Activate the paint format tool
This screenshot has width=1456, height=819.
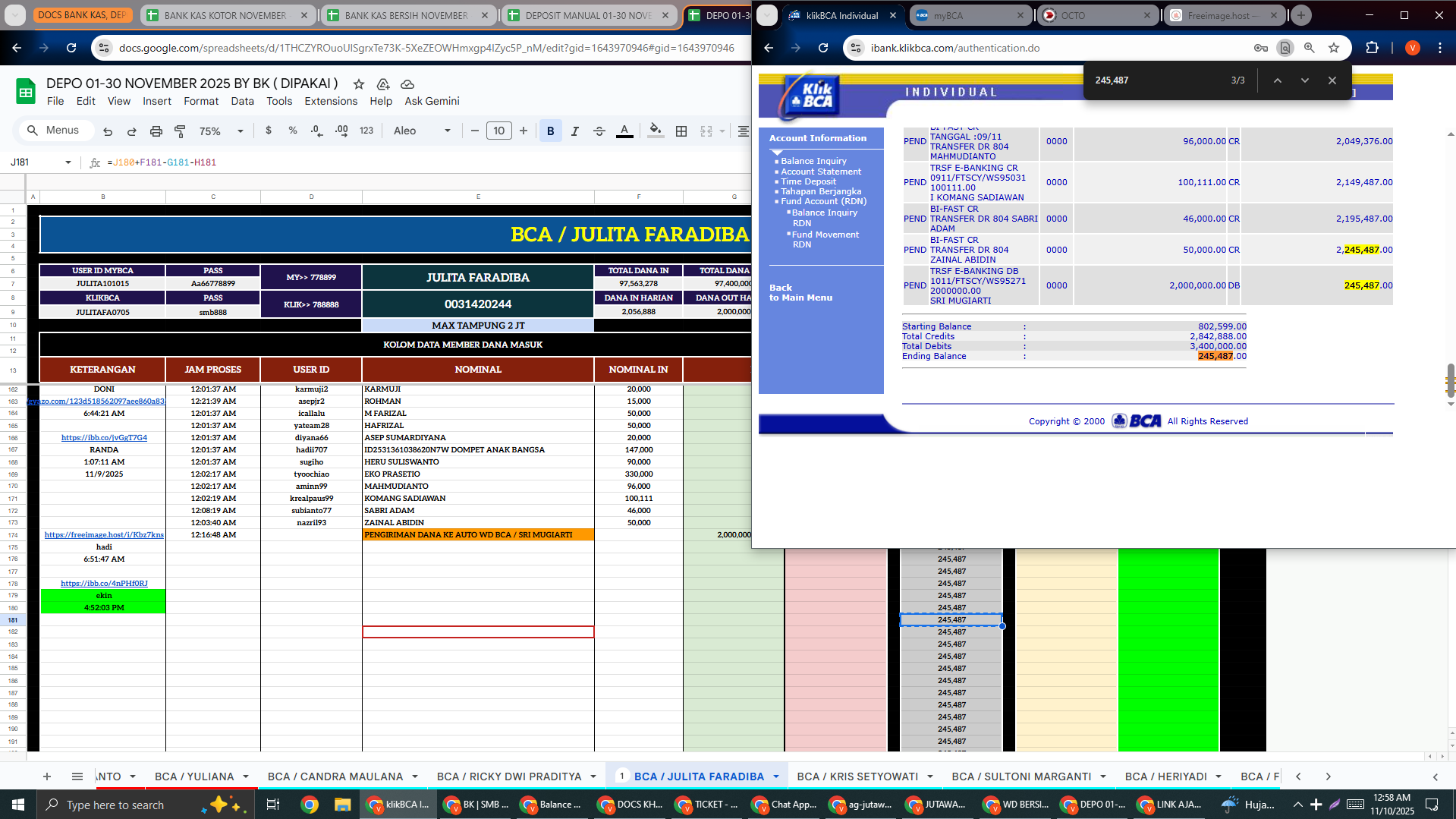(180, 131)
